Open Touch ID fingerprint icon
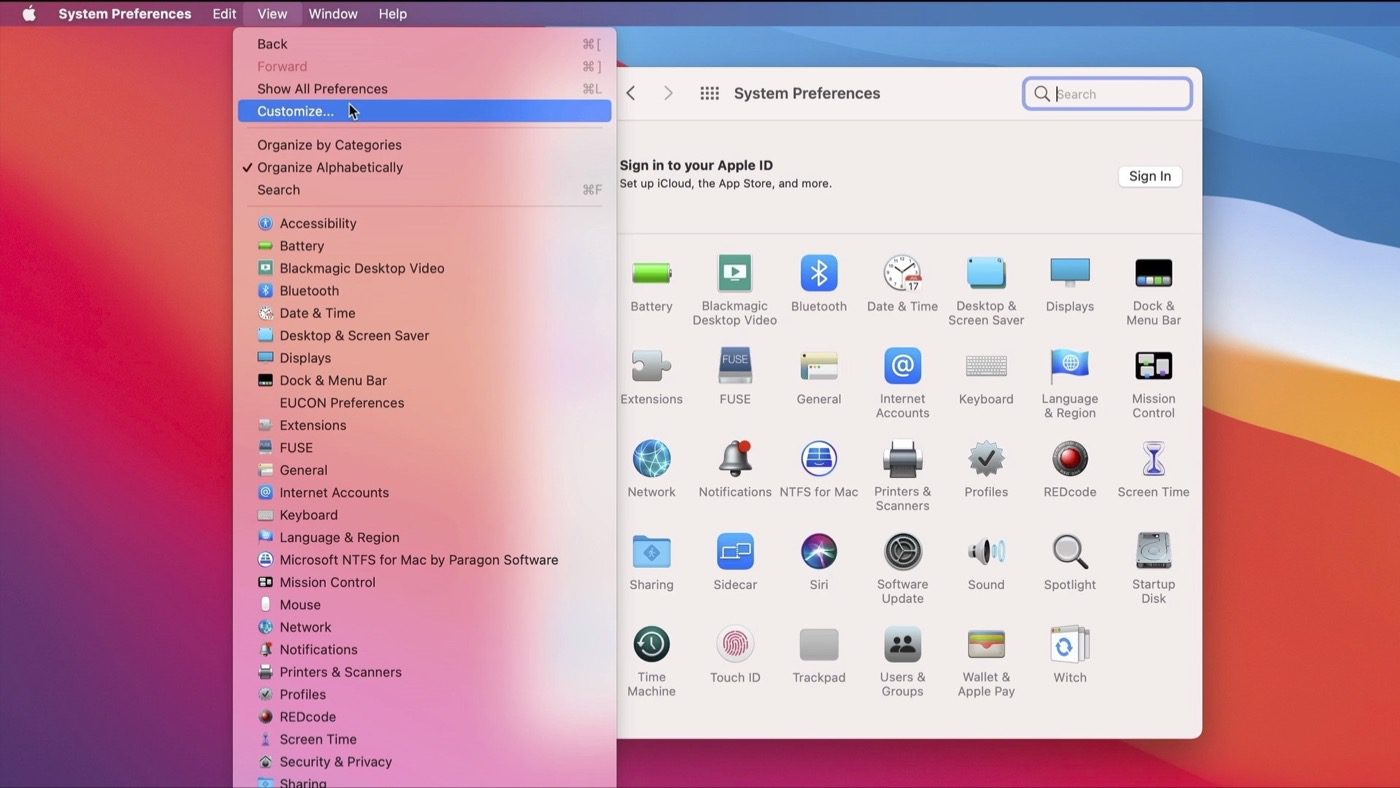The width and height of the screenshot is (1400, 788). click(735, 645)
